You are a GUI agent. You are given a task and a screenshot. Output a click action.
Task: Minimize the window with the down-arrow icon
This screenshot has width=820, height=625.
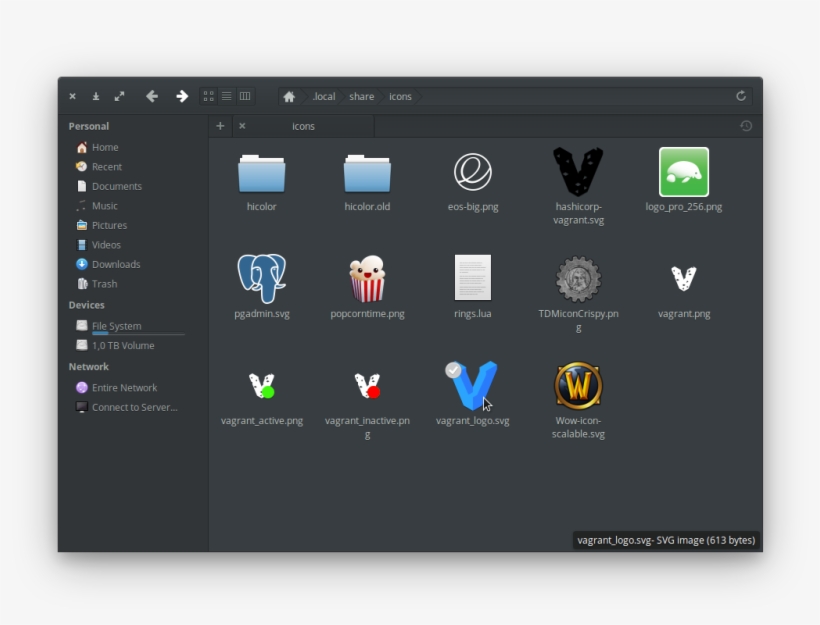[x=96, y=96]
